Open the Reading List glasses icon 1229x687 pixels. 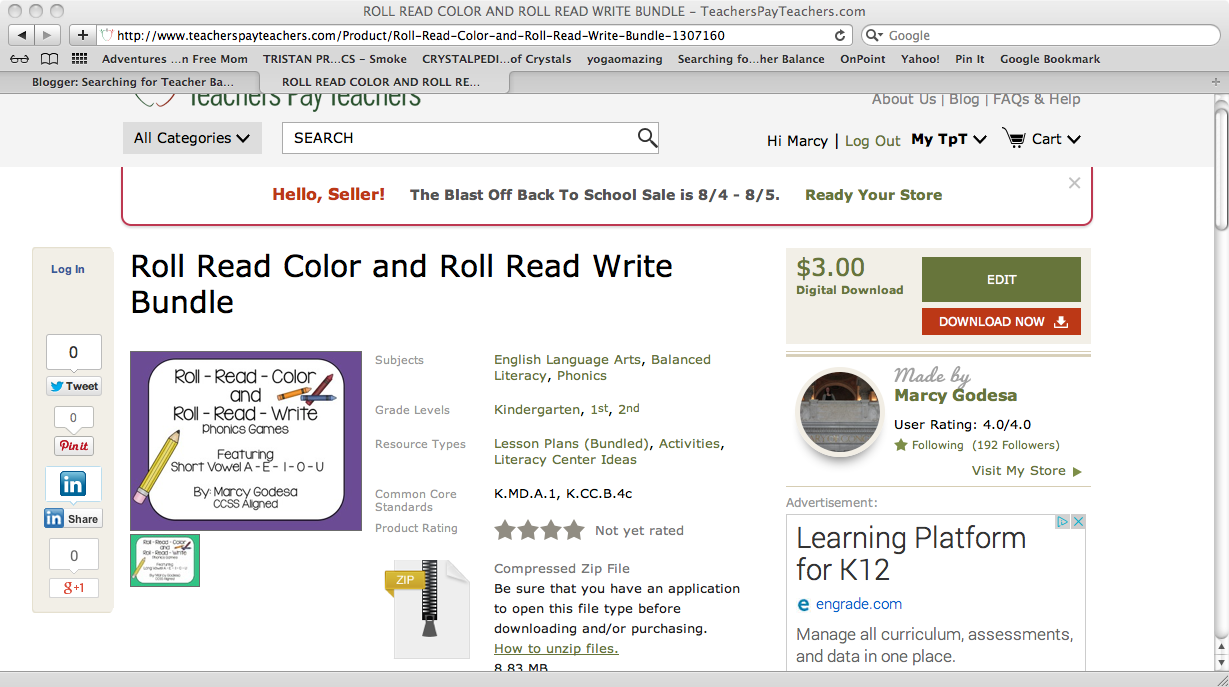click(20, 59)
